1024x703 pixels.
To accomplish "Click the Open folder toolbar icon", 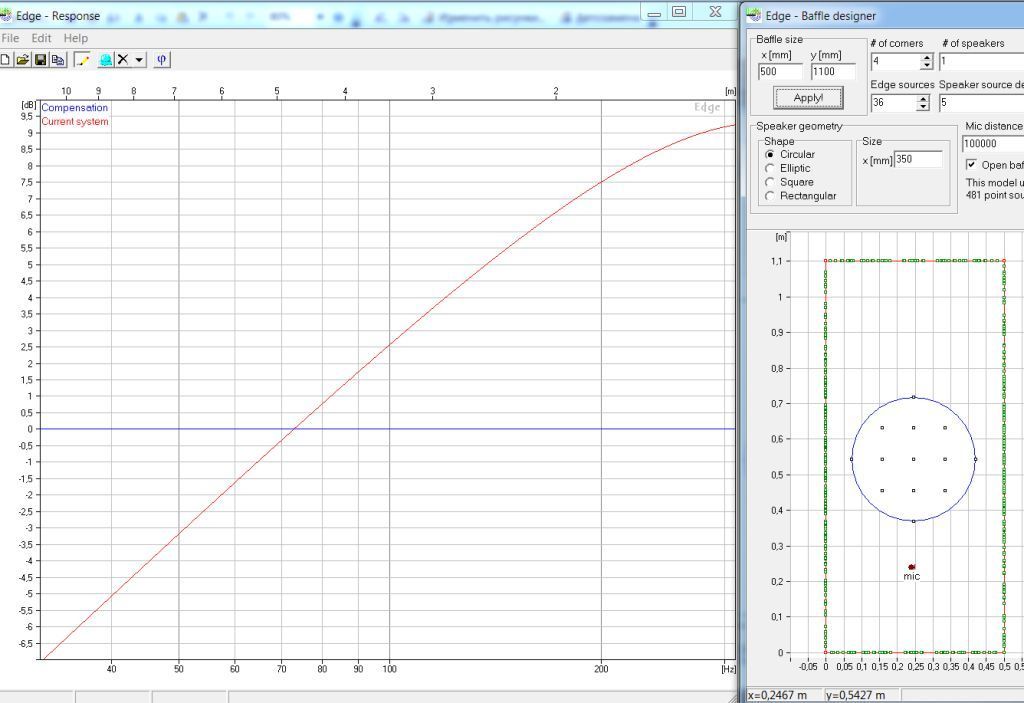I will (22, 60).
